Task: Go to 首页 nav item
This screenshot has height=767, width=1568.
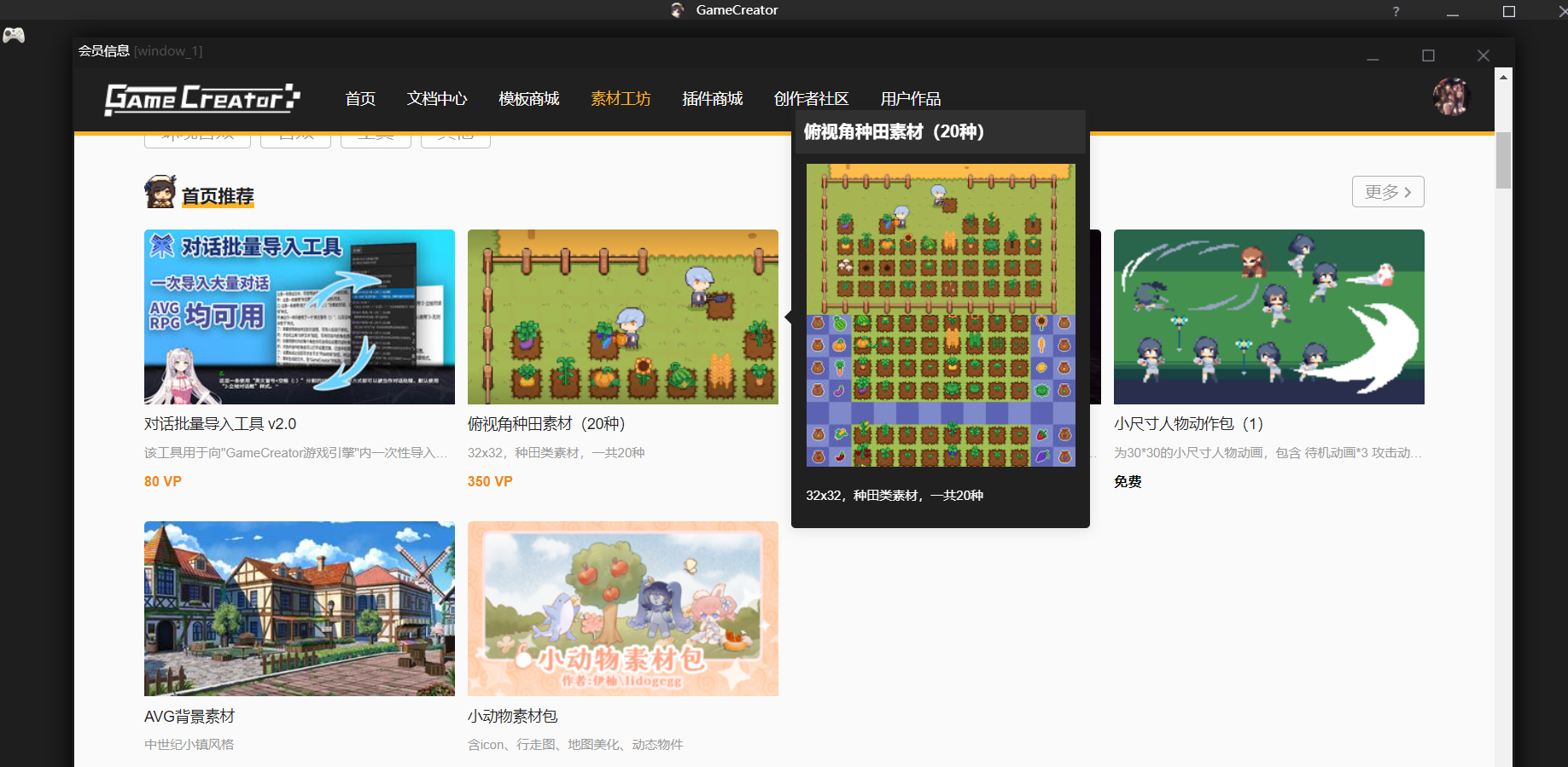Action: pos(360,99)
